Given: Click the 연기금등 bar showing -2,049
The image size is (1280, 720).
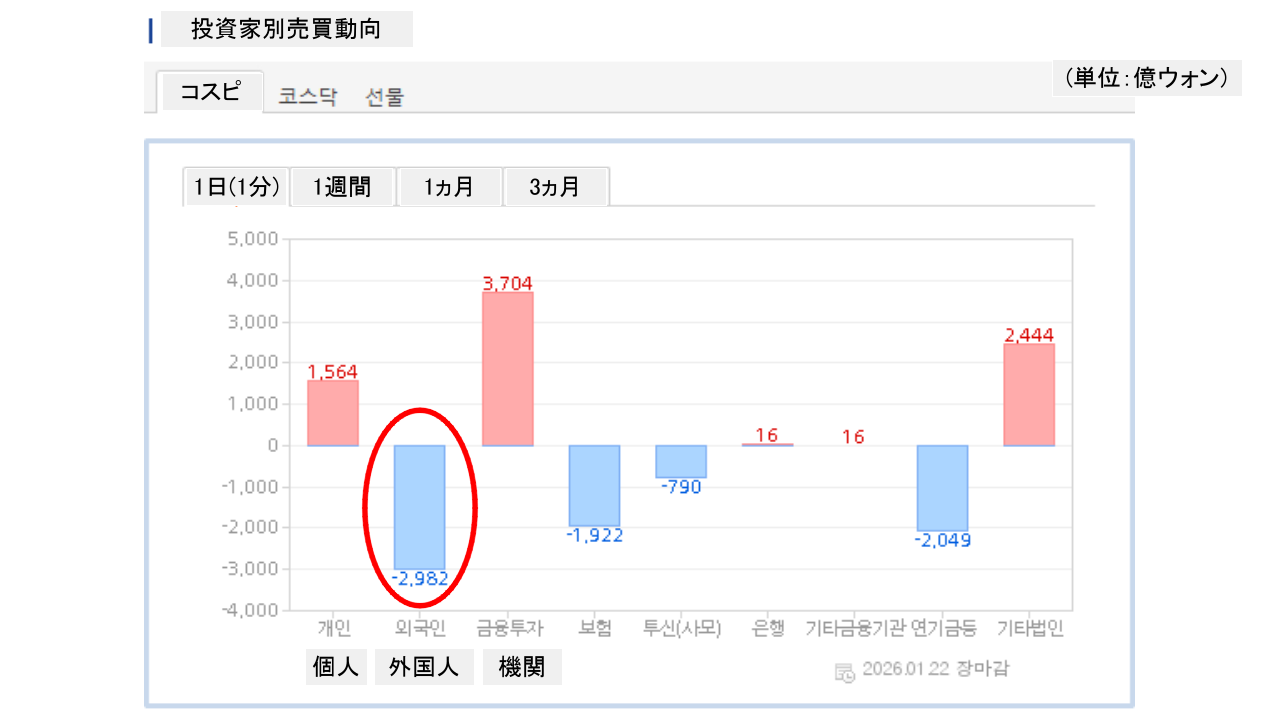Looking at the screenshot, I should [942, 488].
